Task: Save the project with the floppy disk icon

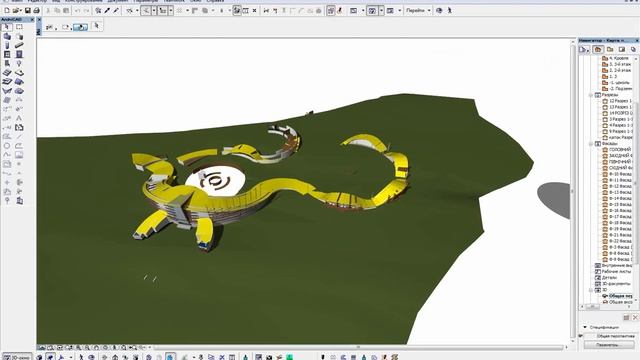Action: point(28,11)
